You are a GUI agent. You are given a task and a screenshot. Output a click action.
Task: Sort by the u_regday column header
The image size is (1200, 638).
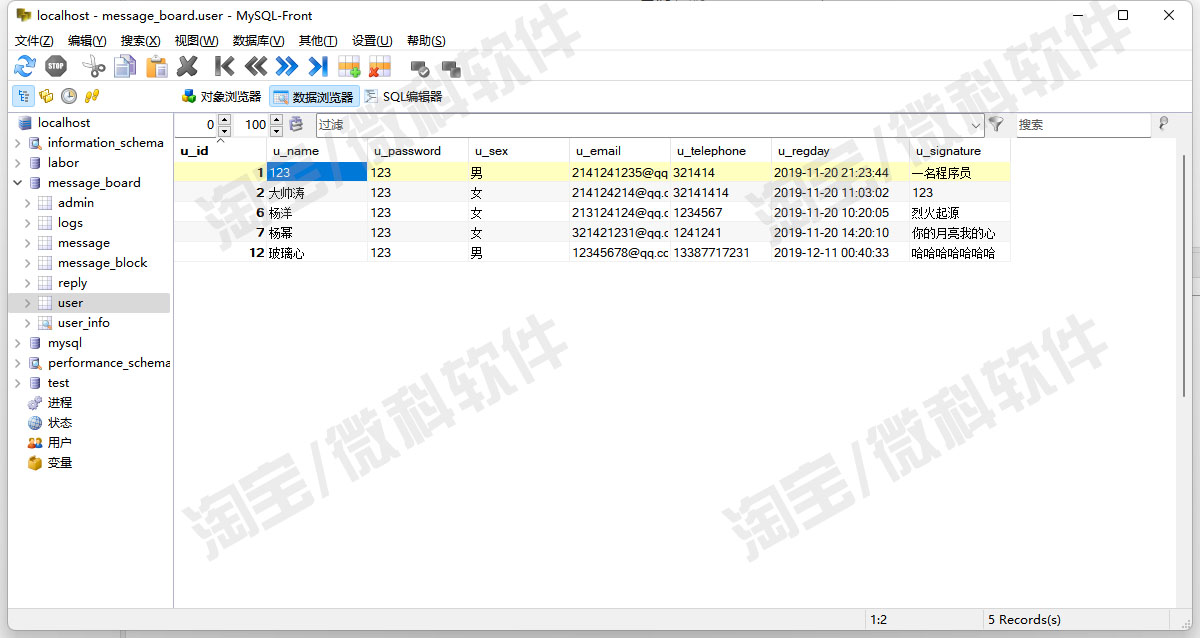[x=840, y=151]
